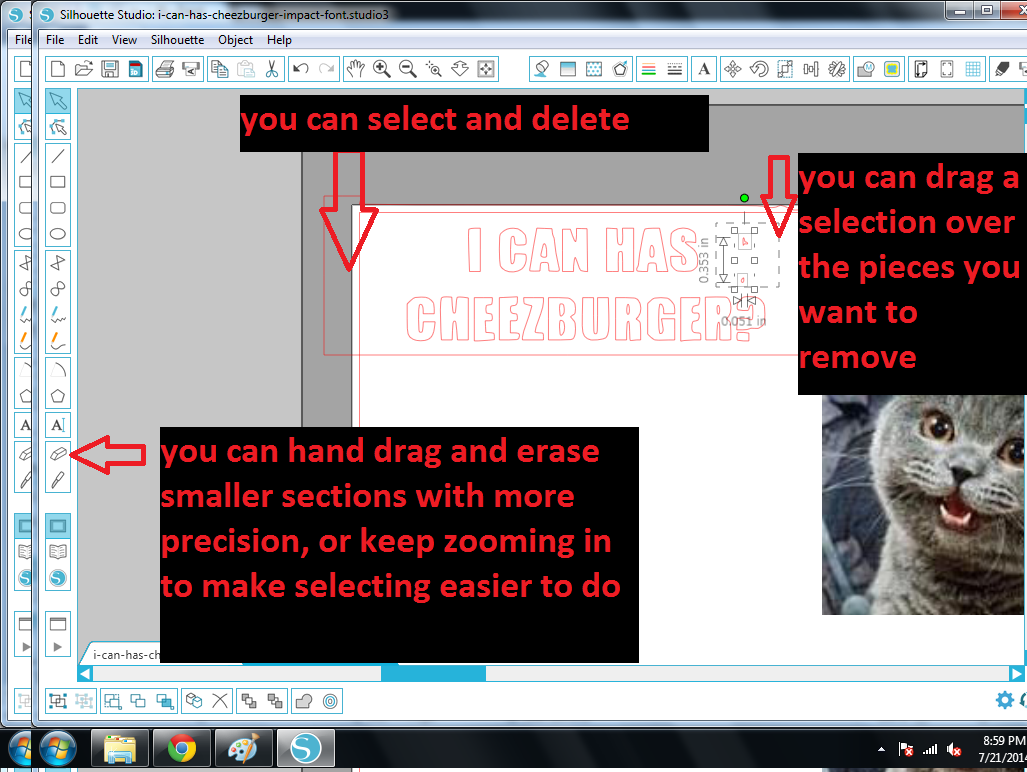Open the Help menu

pyautogui.click(x=279, y=40)
